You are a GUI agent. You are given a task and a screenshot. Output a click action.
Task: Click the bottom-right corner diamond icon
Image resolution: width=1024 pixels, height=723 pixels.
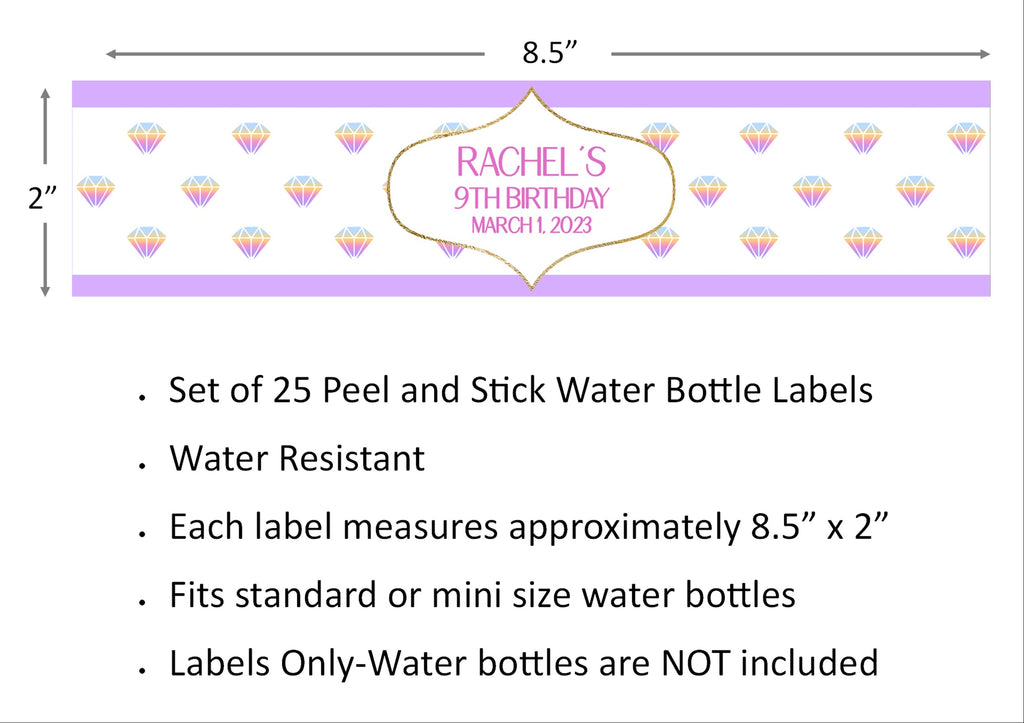tap(966, 242)
